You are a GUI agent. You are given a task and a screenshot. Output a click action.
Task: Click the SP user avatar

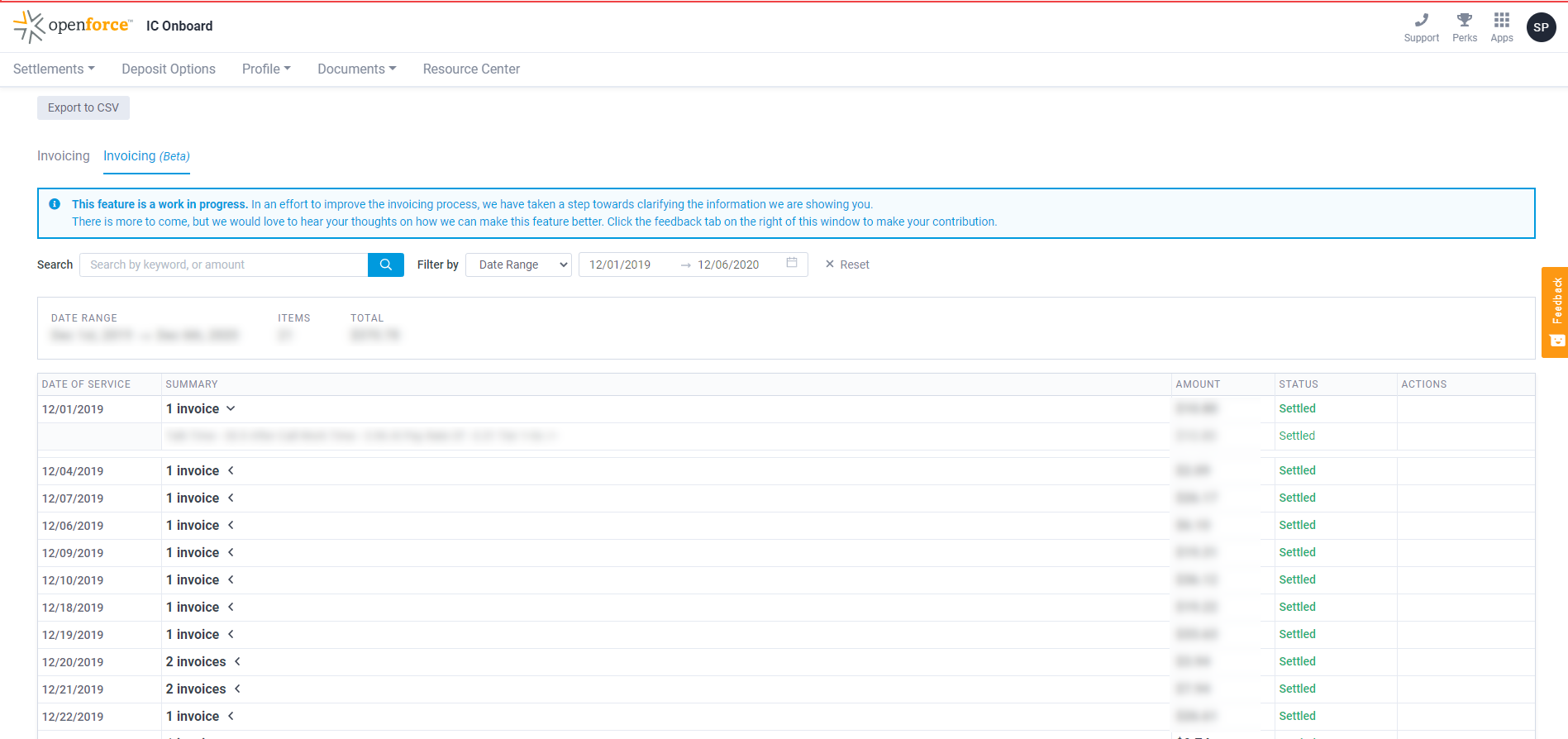pyautogui.click(x=1541, y=27)
